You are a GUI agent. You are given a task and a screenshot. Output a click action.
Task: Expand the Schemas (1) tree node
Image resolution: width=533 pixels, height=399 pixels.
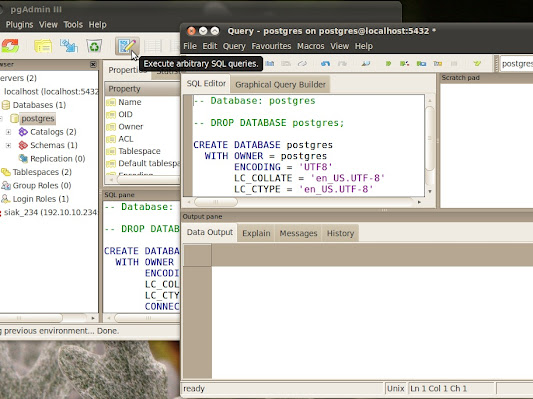[8, 145]
